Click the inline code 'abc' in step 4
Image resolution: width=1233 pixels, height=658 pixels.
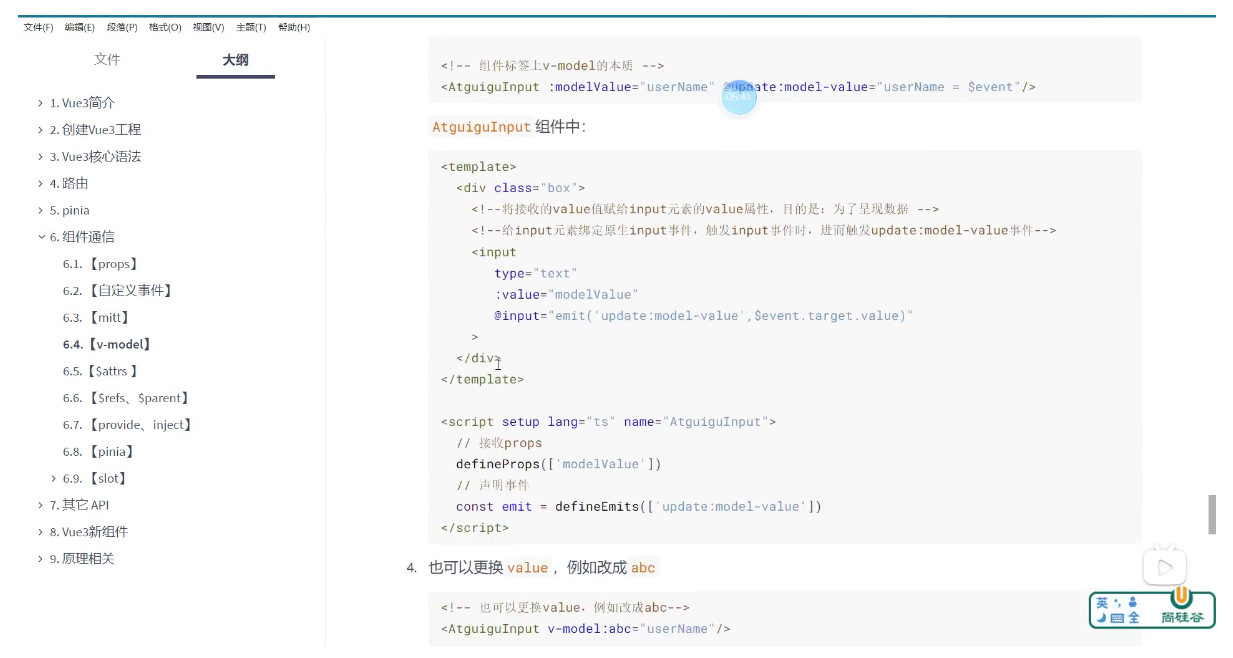point(643,568)
